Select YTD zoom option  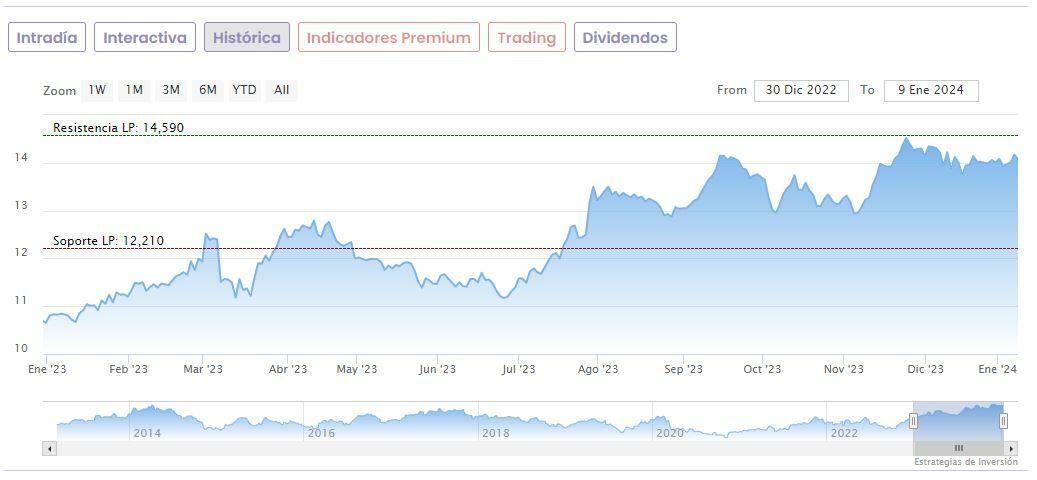[244, 90]
